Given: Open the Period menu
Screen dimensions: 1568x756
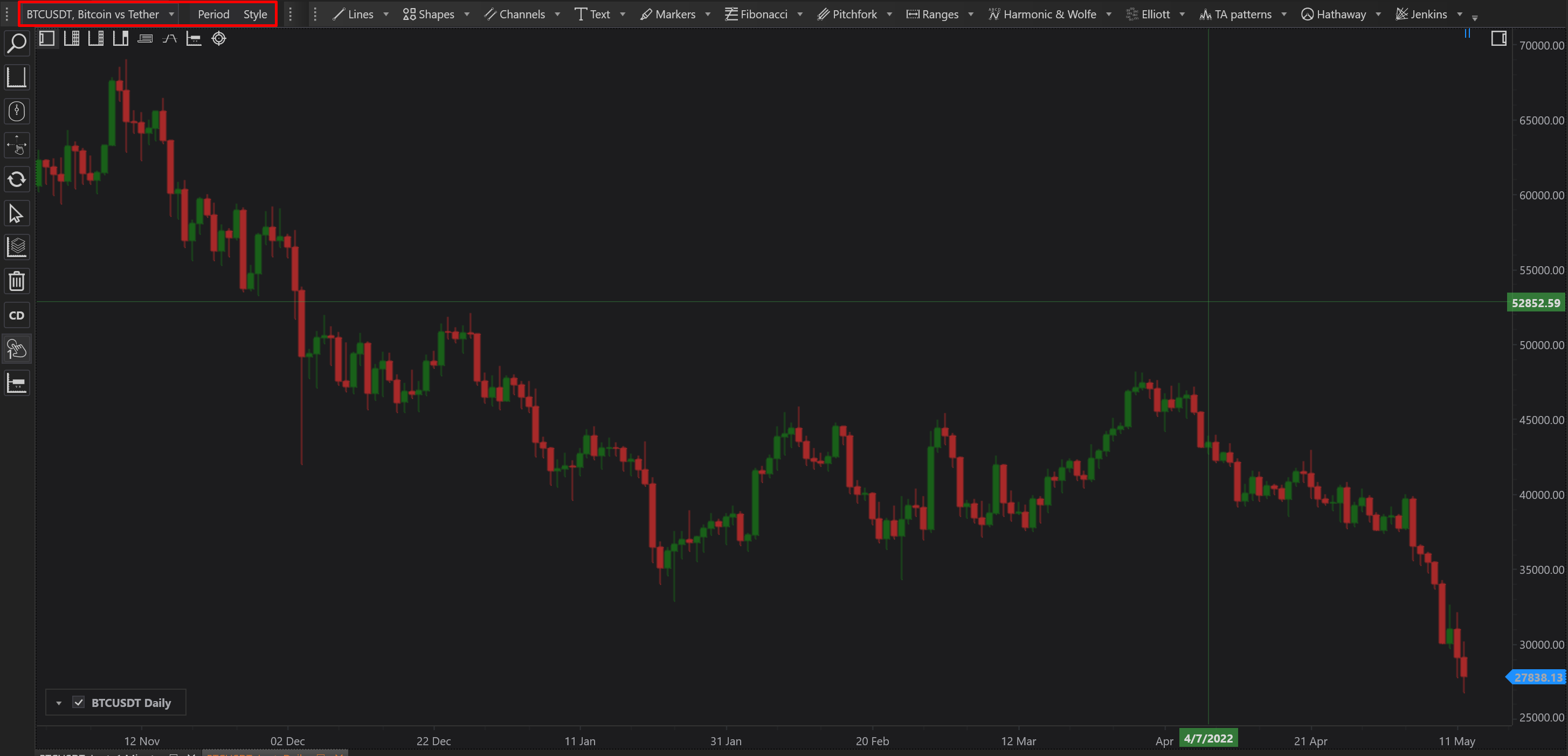Looking at the screenshot, I should [x=213, y=14].
